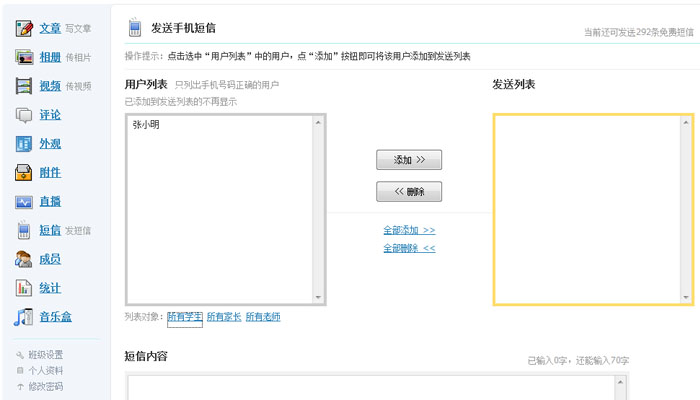Select the 直播 live broadcast icon
The width and height of the screenshot is (700, 400).
click(25, 202)
